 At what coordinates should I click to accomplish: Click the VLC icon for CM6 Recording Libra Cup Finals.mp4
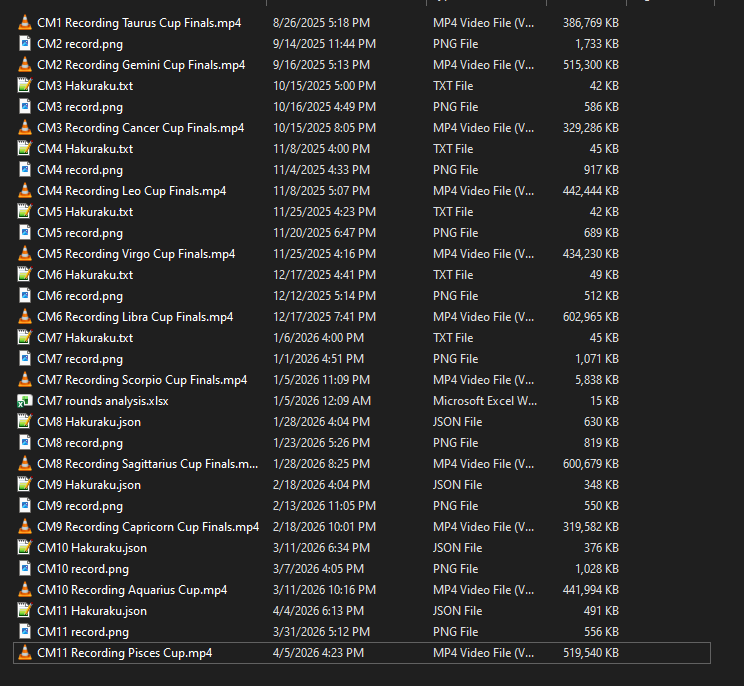click(25, 317)
